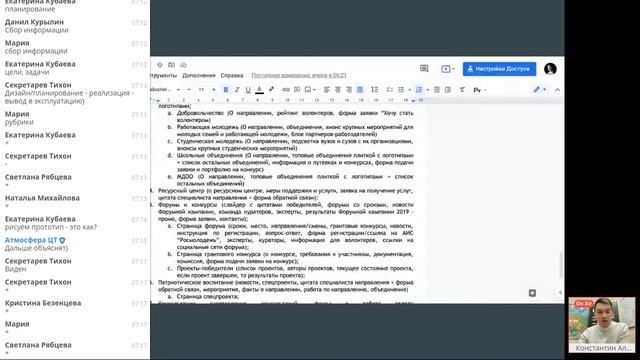Open the text color picker
This screenshot has width=640, height=360.
pos(259,90)
